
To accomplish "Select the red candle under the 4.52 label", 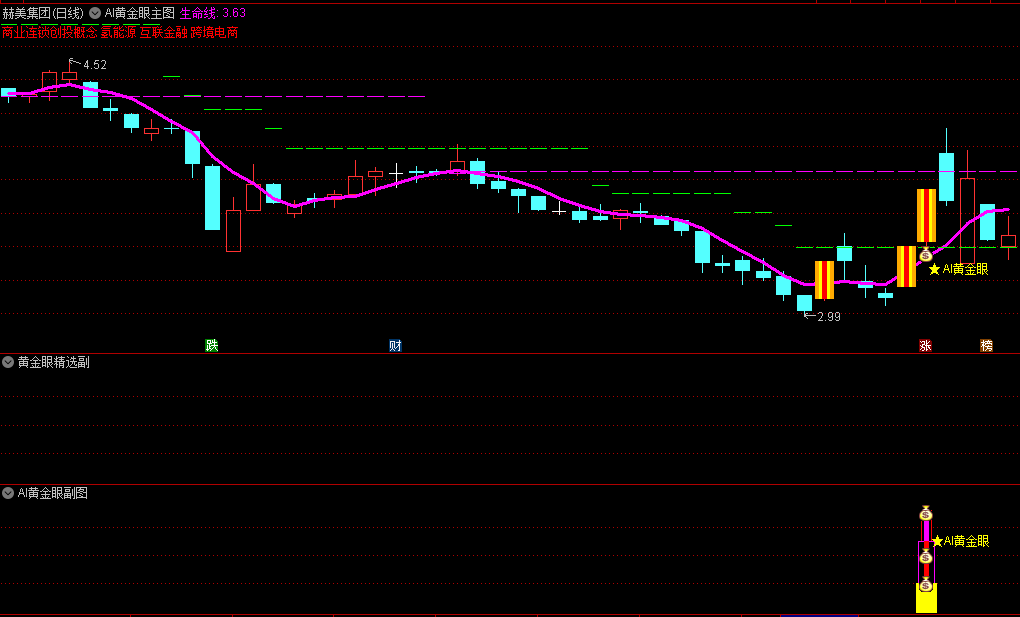I will [70, 74].
